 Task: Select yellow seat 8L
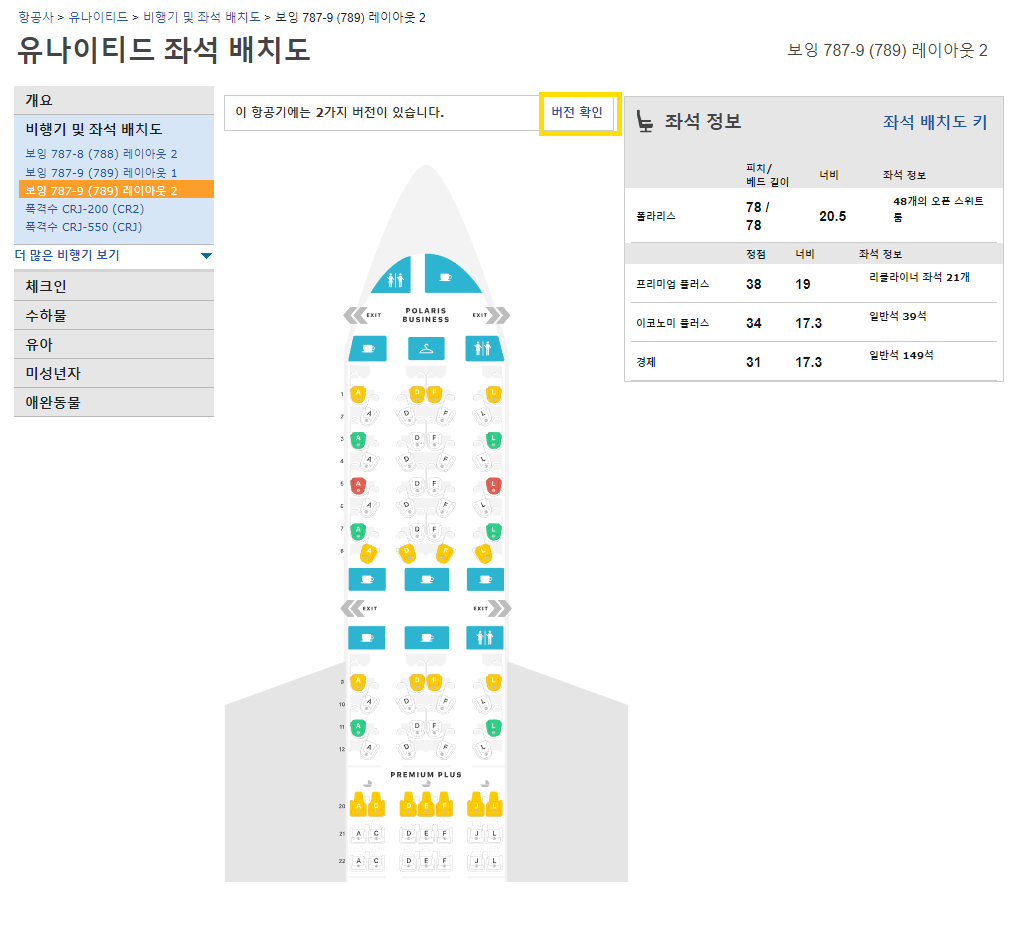[484, 553]
